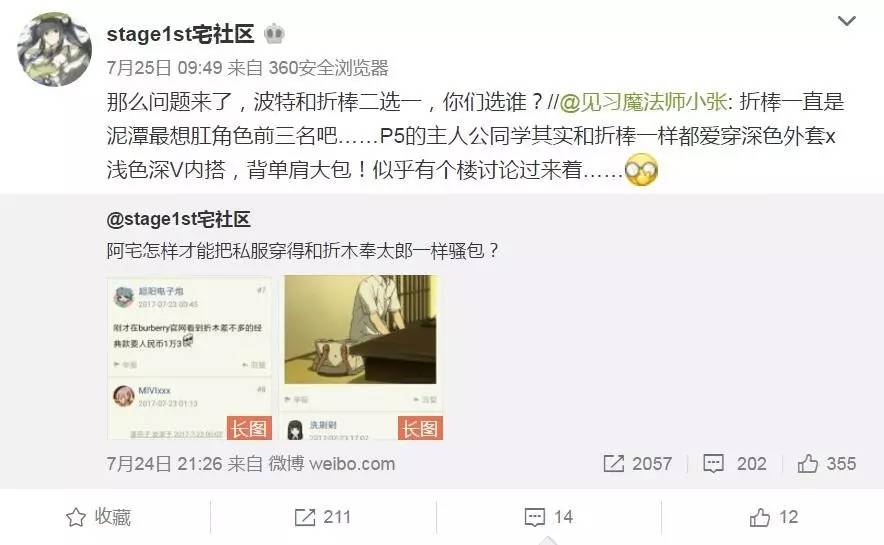Open the @stage1st宅社区 original post author link
884x545 pixels.
coord(179,219)
